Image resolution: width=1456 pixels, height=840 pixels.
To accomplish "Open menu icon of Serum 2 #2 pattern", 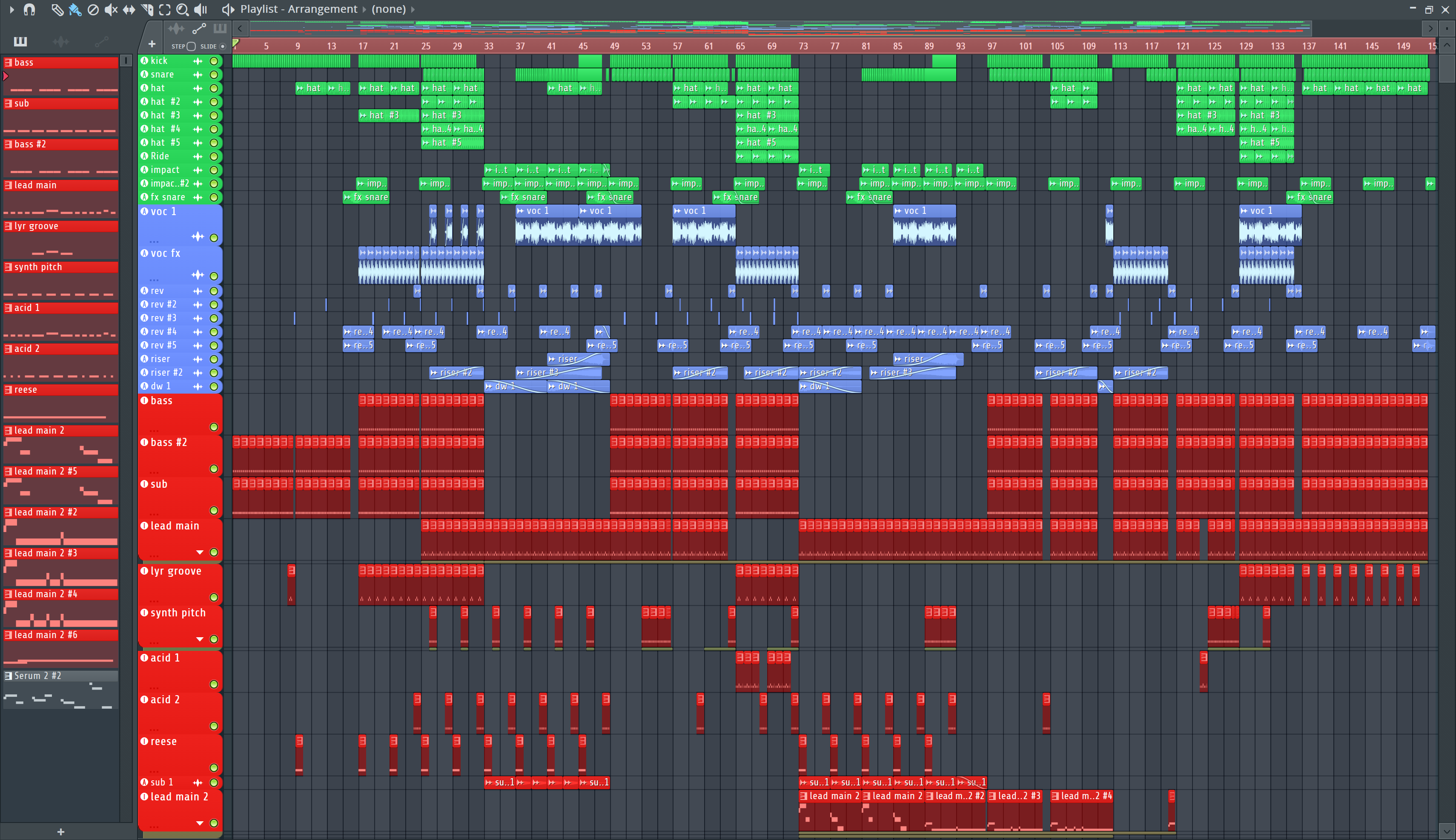I will tap(8, 676).
